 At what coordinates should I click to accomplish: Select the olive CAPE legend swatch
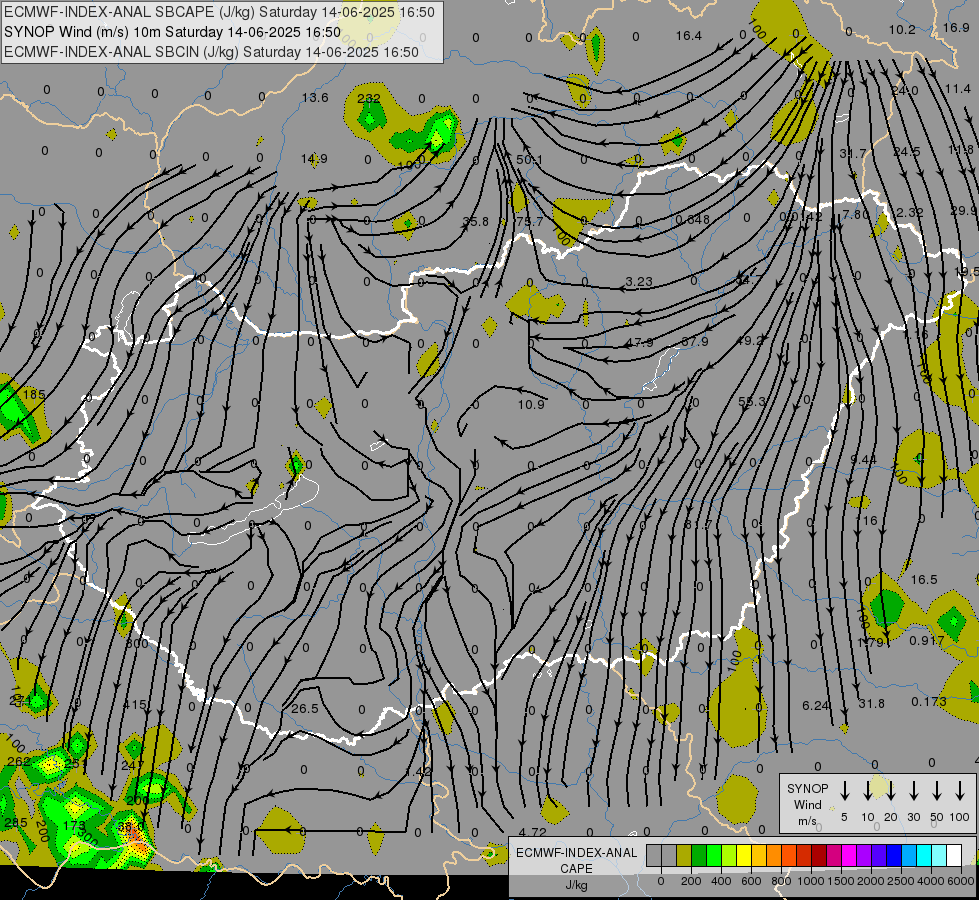(x=684, y=855)
